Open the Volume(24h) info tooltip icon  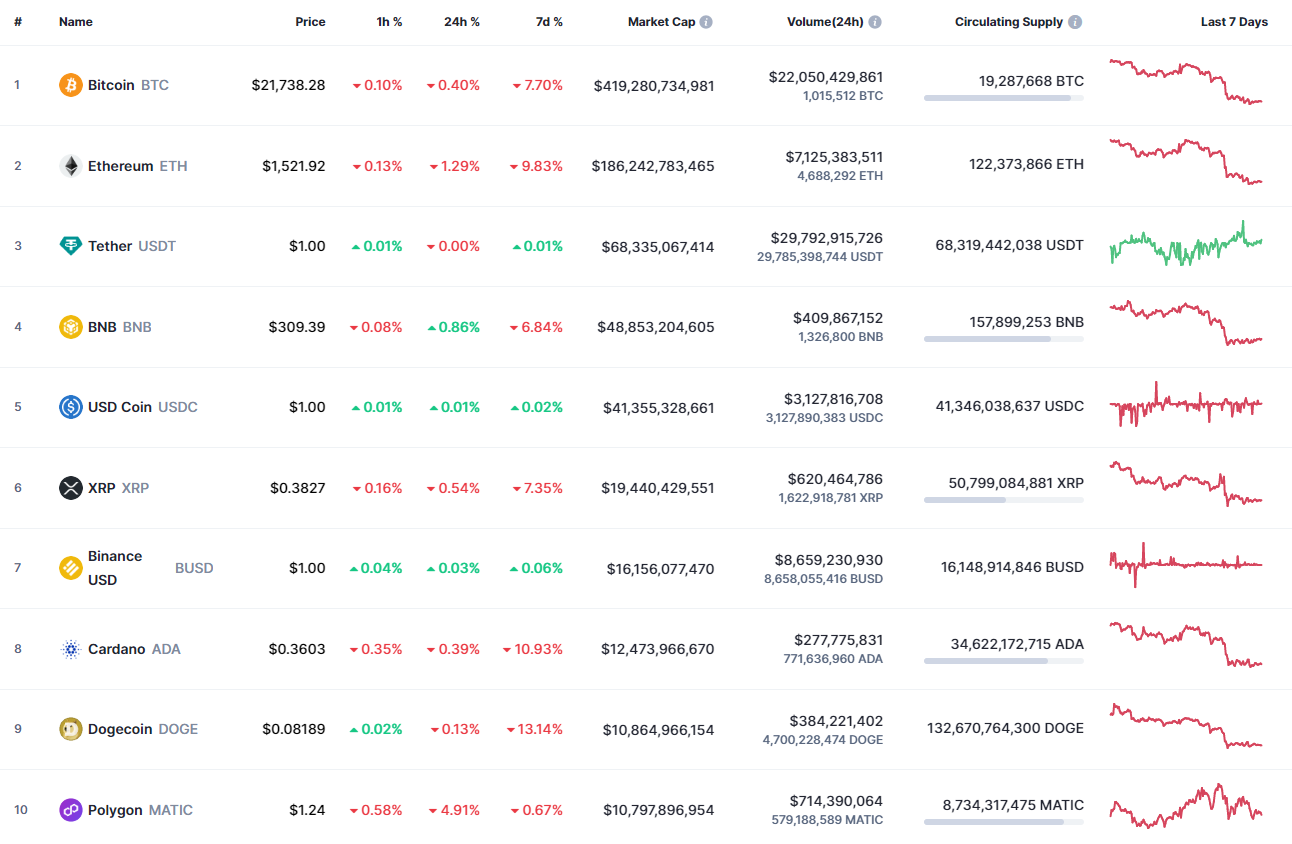pyautogui.click(x=876, y=21)
